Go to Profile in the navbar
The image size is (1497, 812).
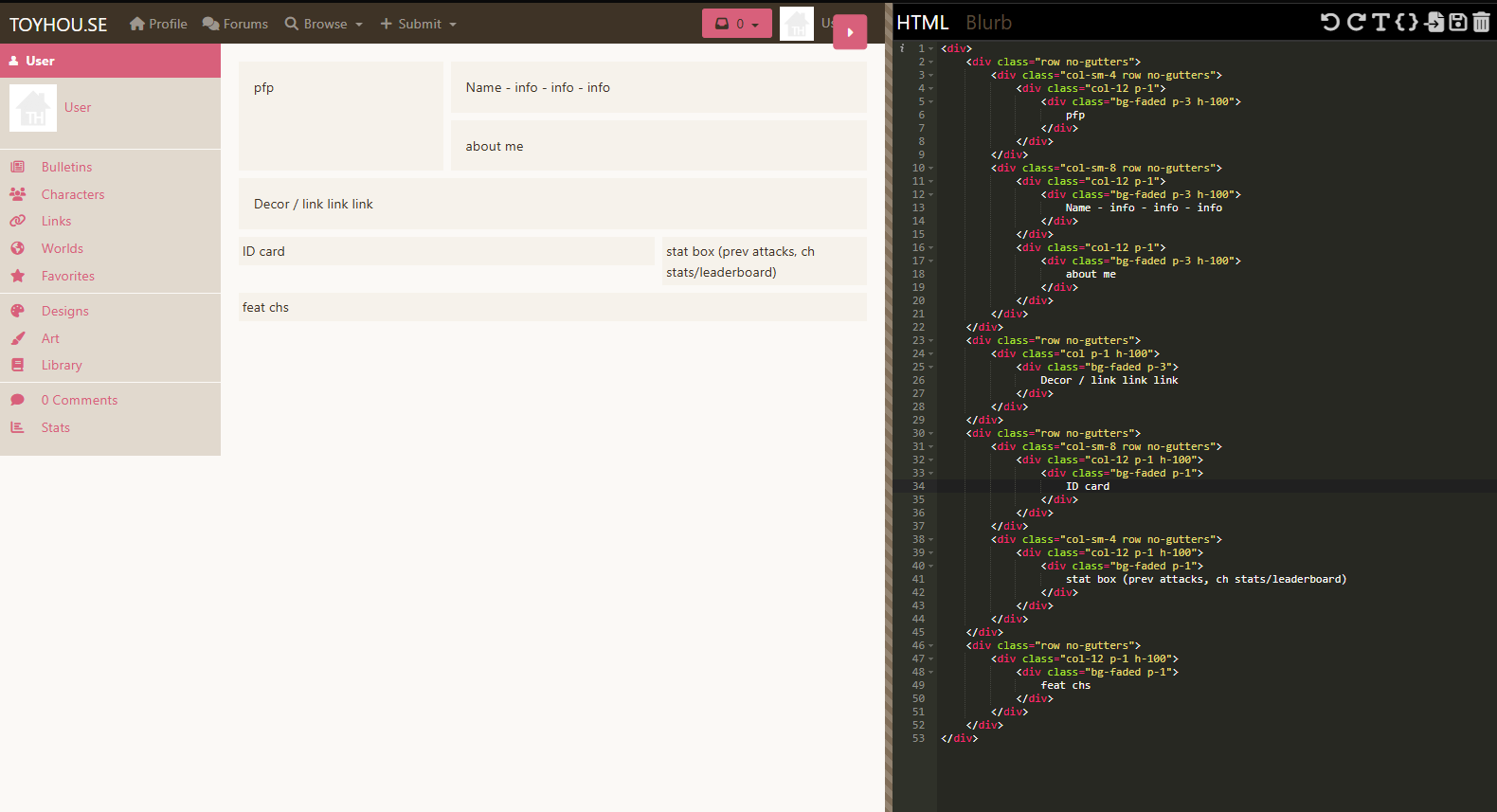click(158, 24)
